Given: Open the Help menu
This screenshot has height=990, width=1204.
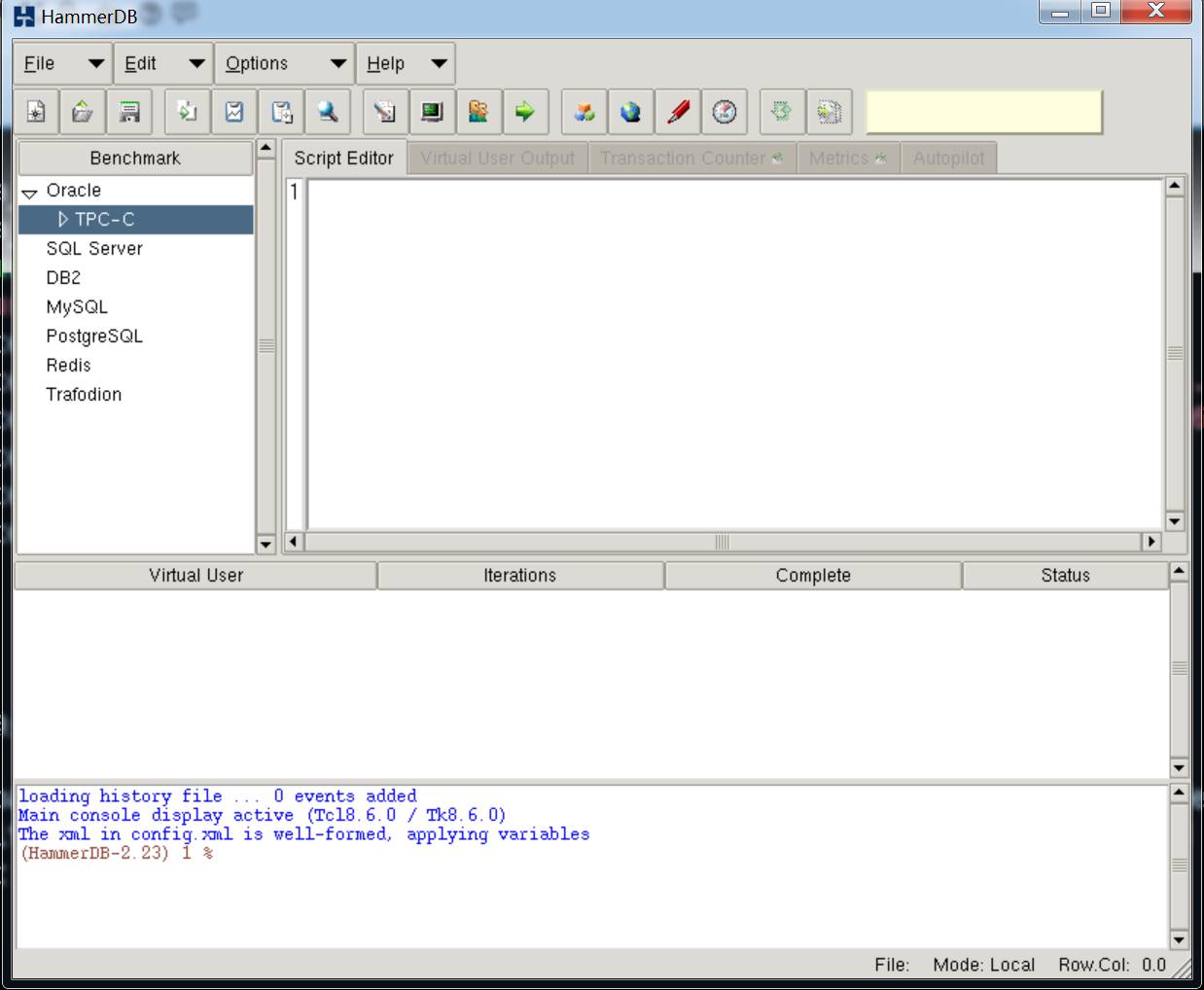Looking at the screenshot, I should coord(405,64).
